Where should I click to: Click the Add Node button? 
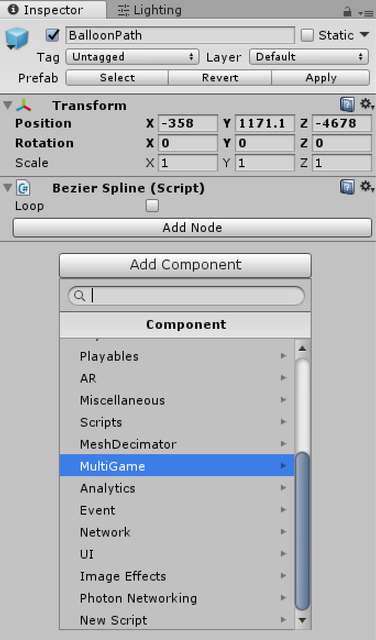192,227
